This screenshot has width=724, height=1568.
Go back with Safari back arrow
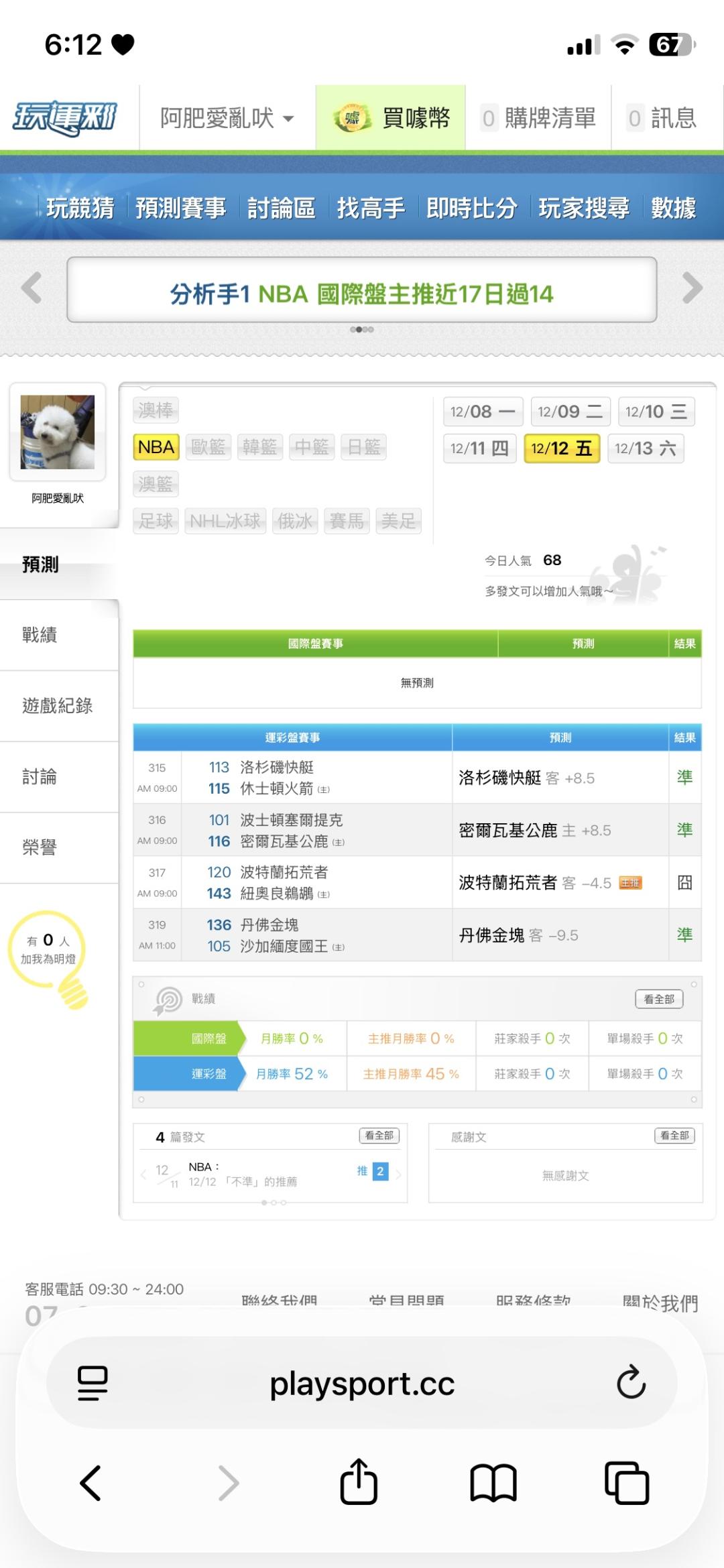(x=90, y=1482)
